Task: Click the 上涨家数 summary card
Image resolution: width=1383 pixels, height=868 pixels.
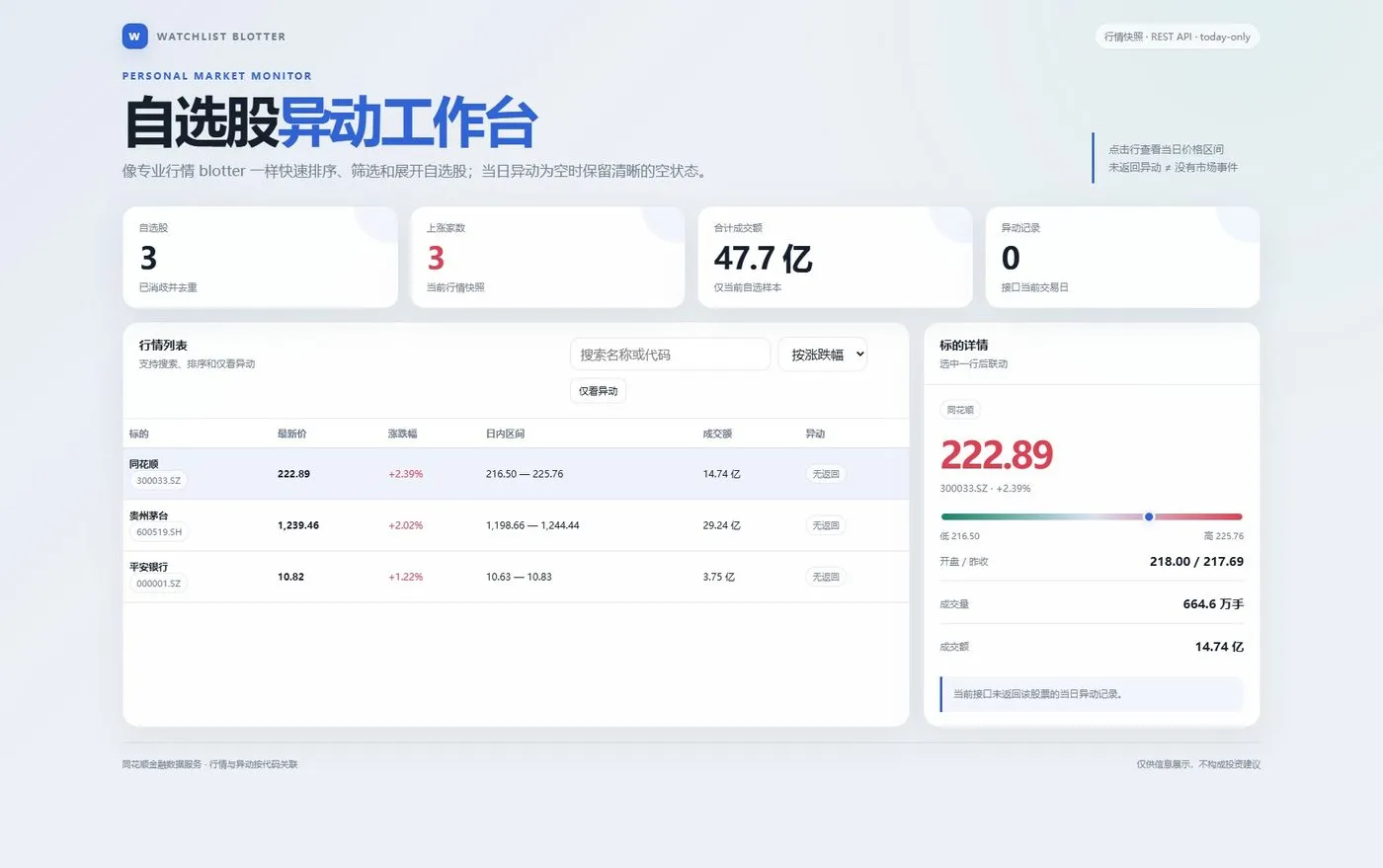Action: (x=547, y=257)
